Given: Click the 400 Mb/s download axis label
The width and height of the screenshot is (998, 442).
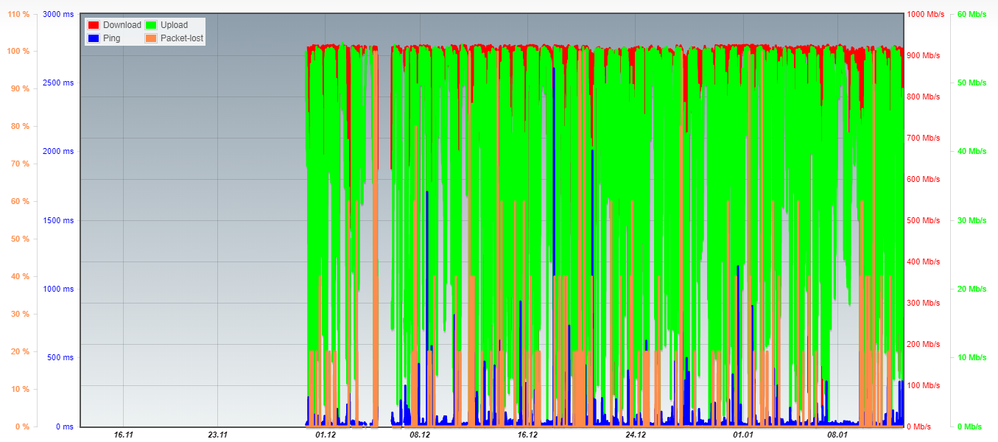Looking at the screenshot, I should tap(924, 262).
